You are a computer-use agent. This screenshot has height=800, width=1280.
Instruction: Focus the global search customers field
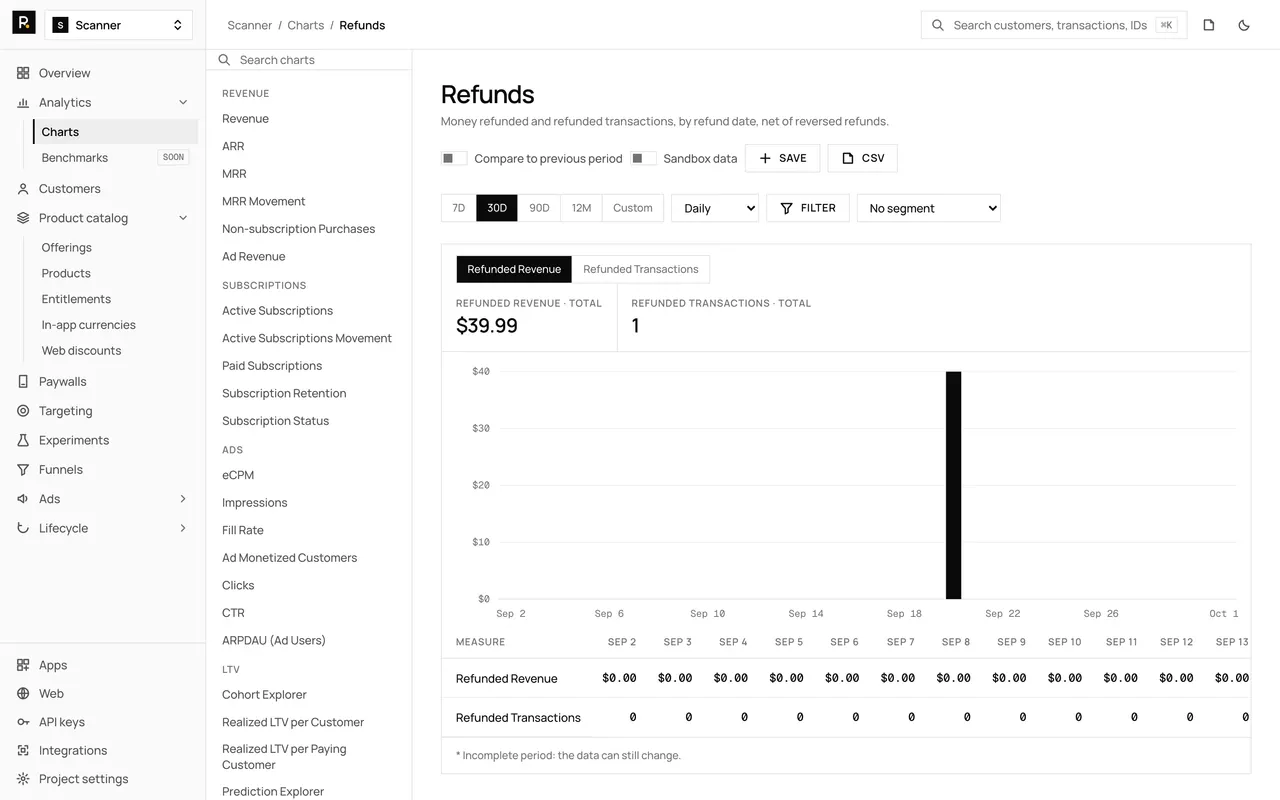click(x=1054, y=25)
